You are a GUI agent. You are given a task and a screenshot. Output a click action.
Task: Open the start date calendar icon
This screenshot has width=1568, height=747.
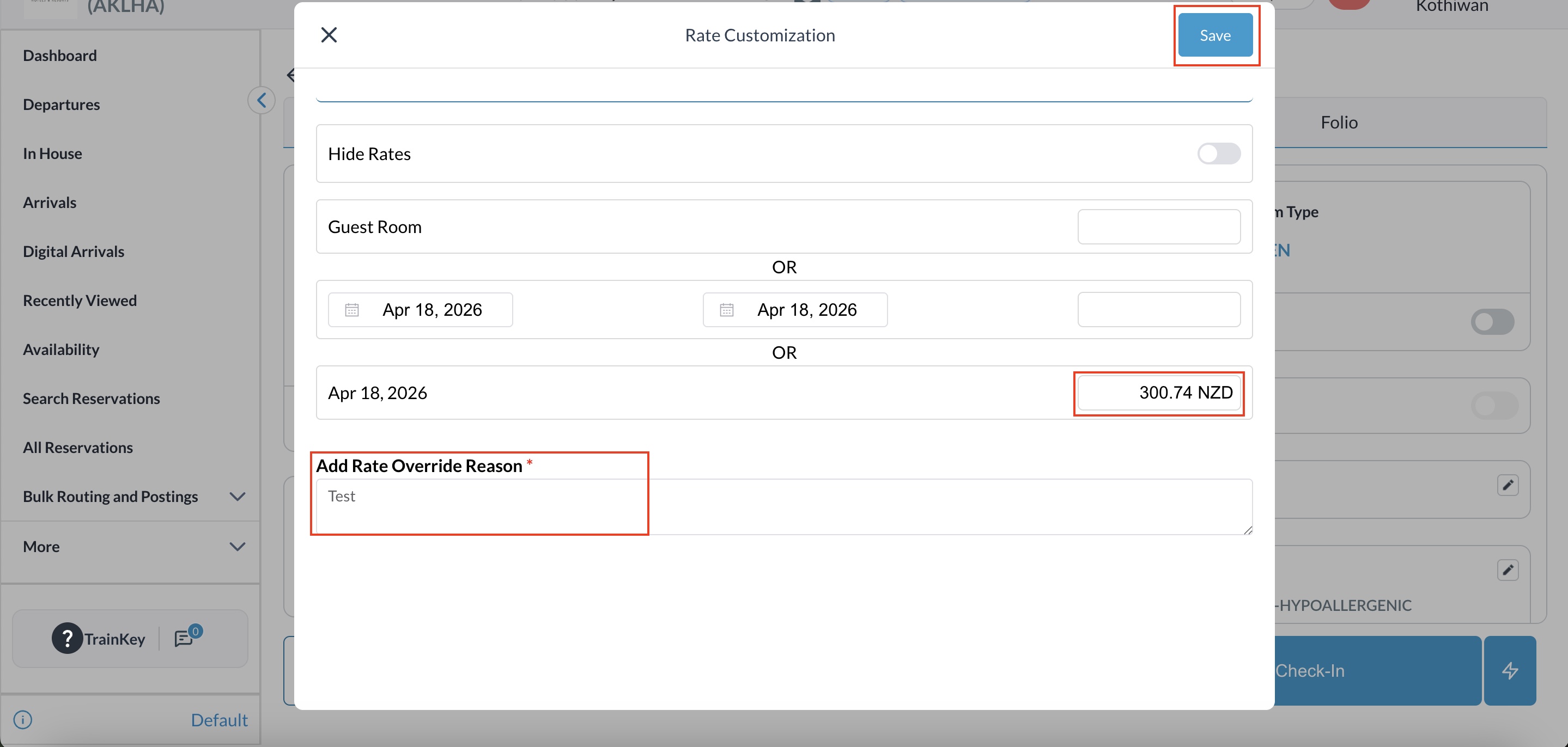[x=352, y=310]
